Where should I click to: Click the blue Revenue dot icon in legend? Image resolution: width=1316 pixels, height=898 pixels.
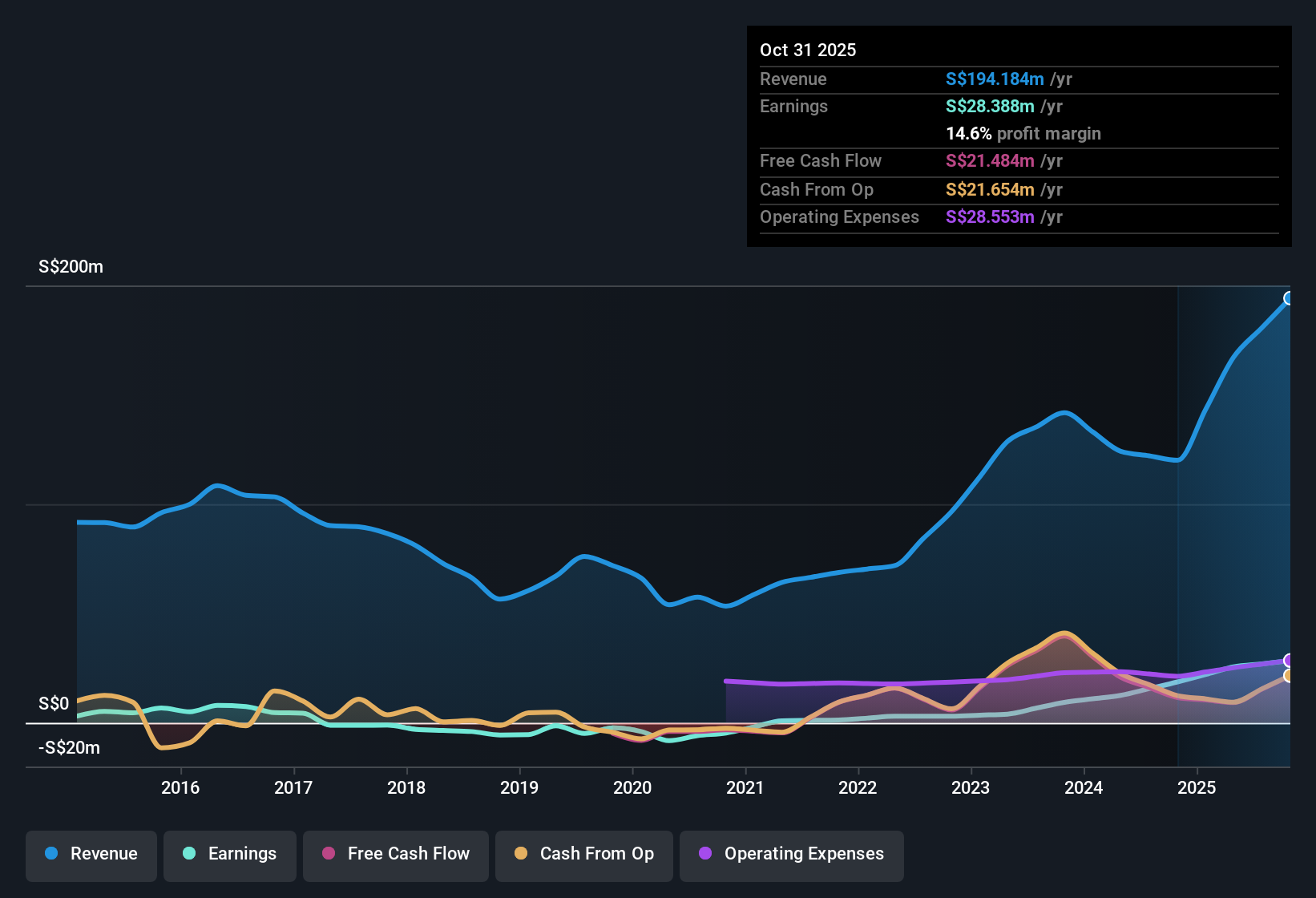[x=51, y=854]
